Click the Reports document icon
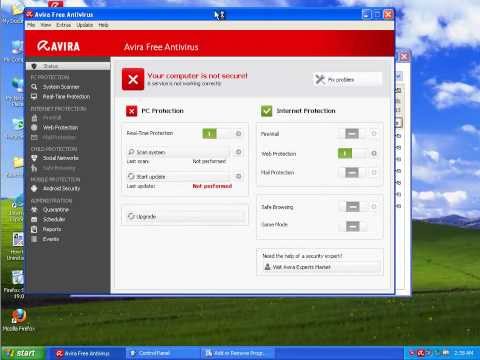This screenshot has height=360, width=480. click(x=34, y=229)
